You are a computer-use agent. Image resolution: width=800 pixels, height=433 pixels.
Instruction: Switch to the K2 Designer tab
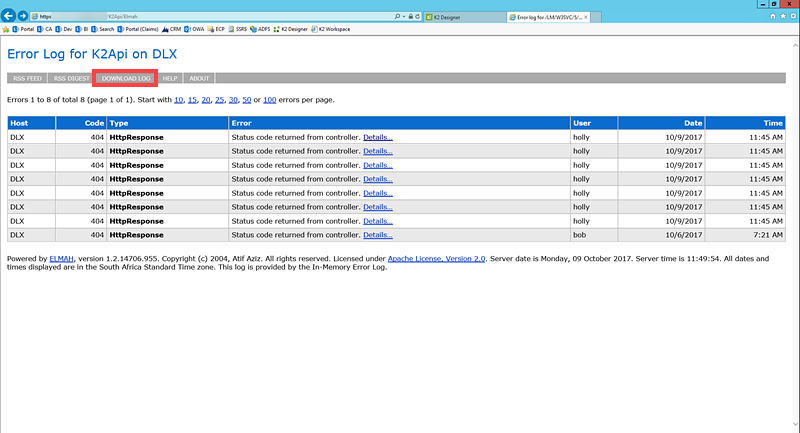[464, 17]
